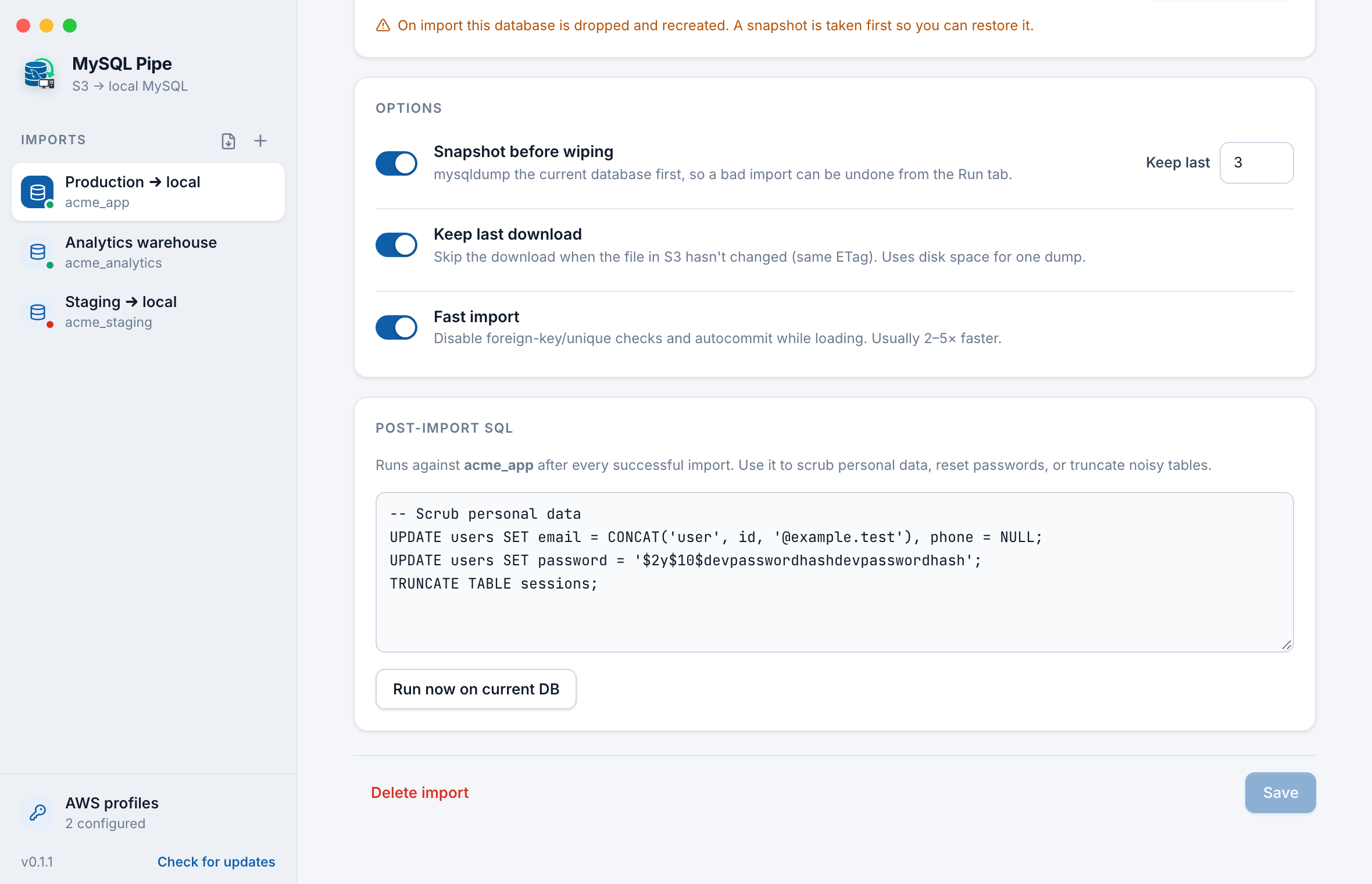Screen dimensions: 1372x884
Task: Open AWS profiles key icon
Action: (x=38, y=812)
